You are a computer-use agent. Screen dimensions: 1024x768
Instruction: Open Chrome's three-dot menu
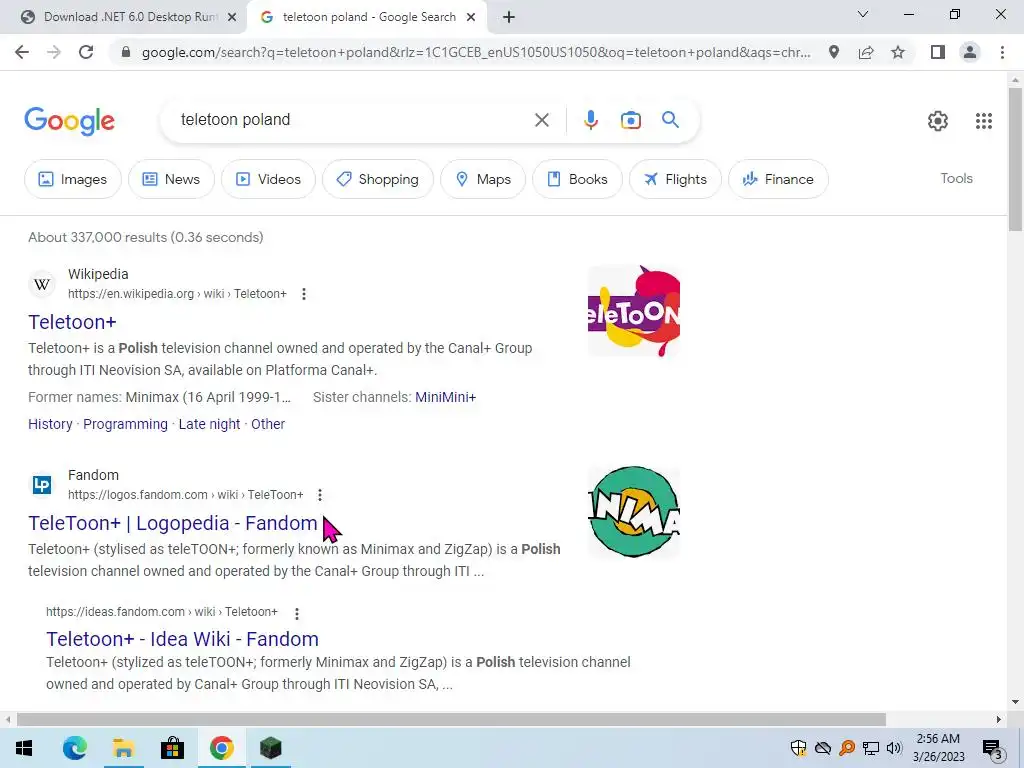tap(1002, 52)
